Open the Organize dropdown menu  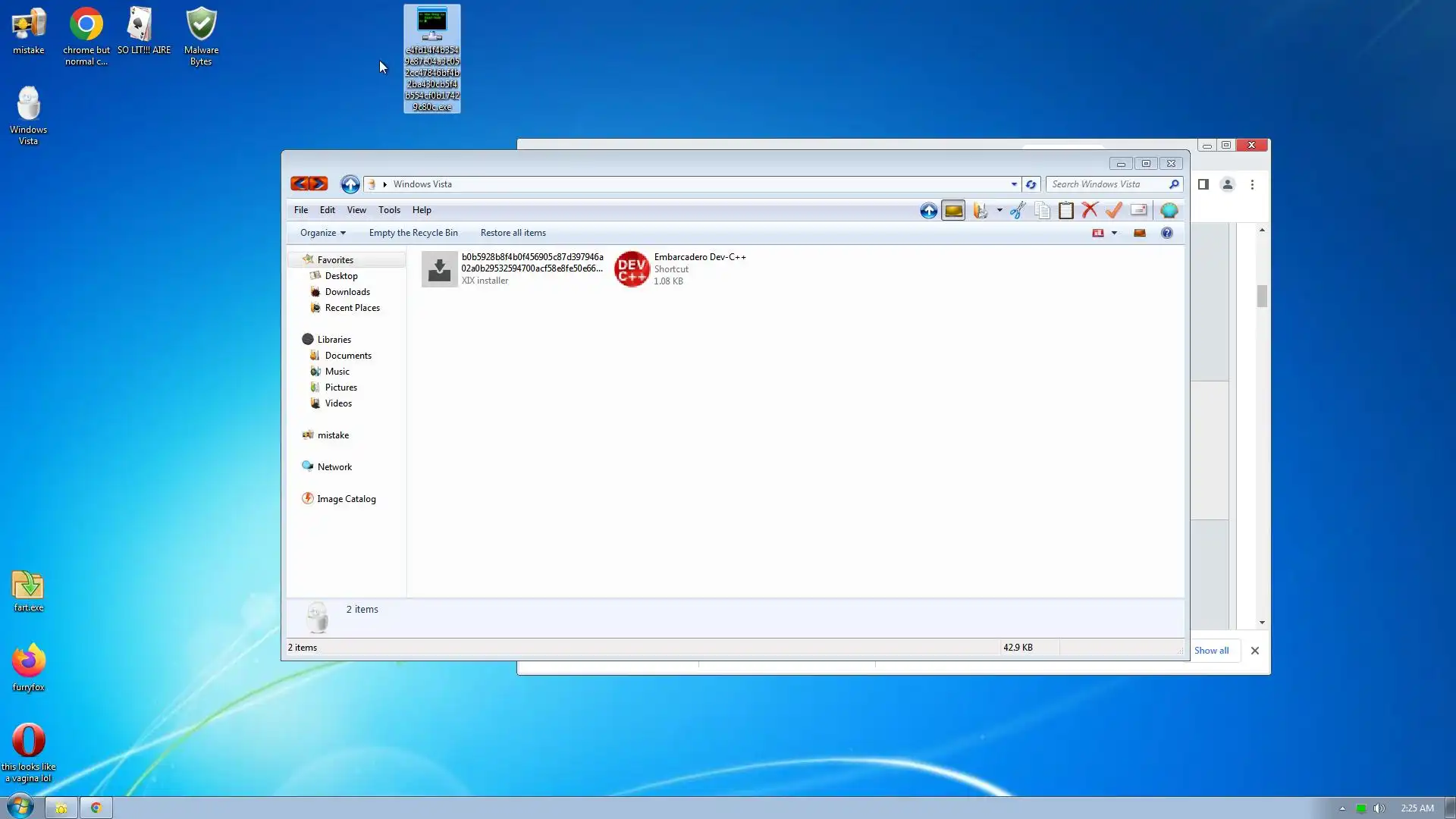322,234
